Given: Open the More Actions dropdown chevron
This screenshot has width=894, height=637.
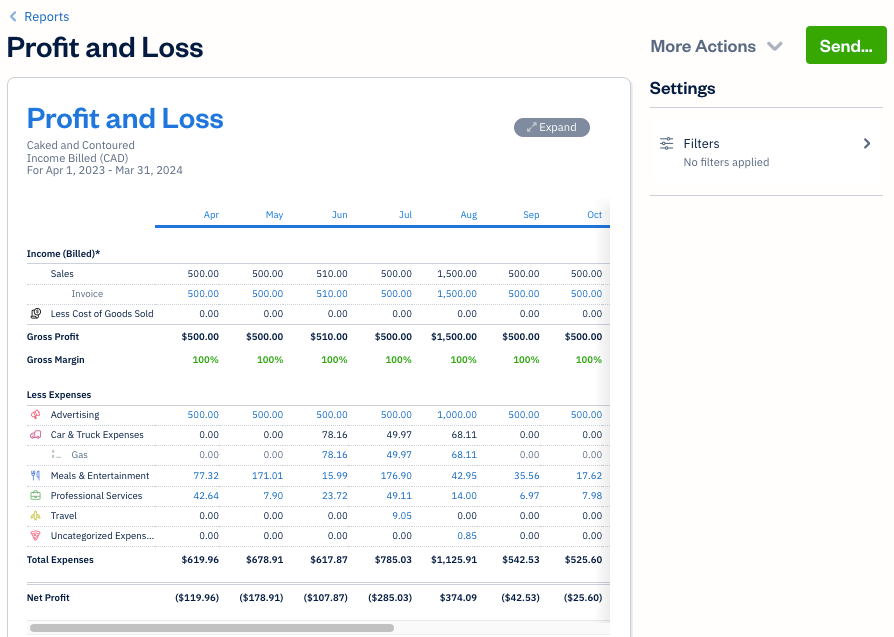Looking at the screenshot, I should (x=774, y=46).
